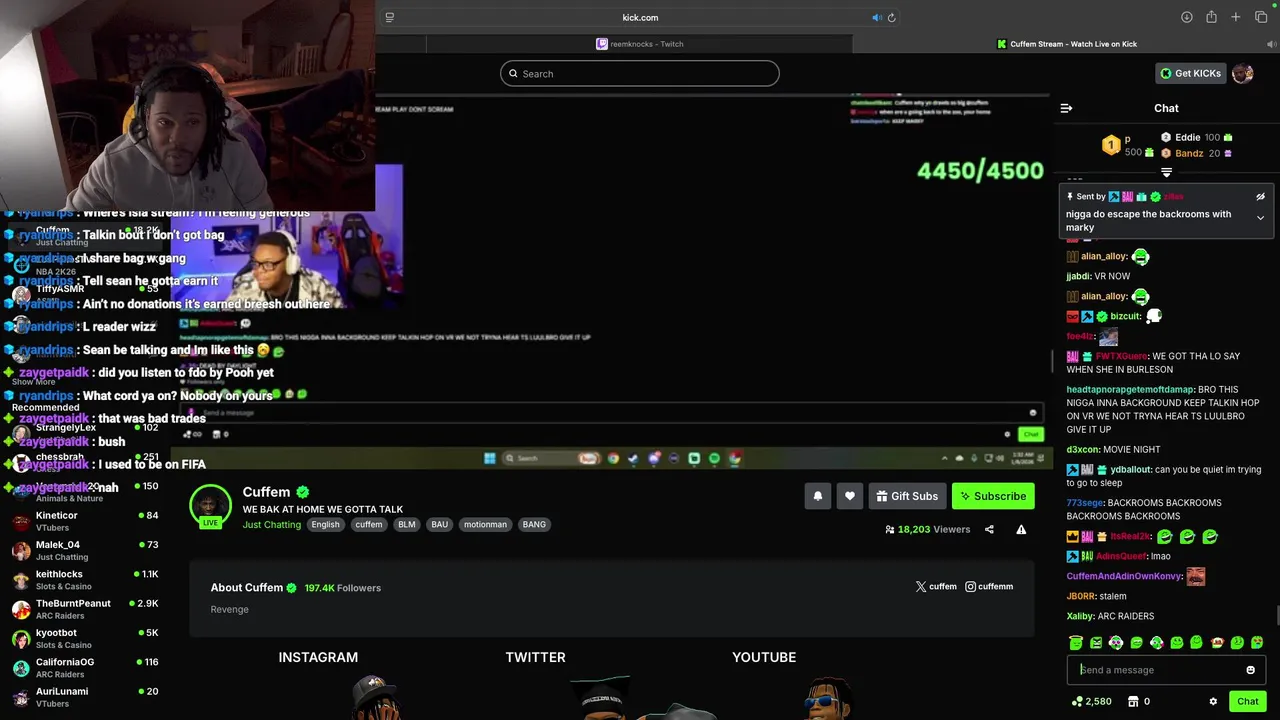Open Kineticor channel in sidebar
This screenshot has height=720, width=1280.
coord(85,521)
